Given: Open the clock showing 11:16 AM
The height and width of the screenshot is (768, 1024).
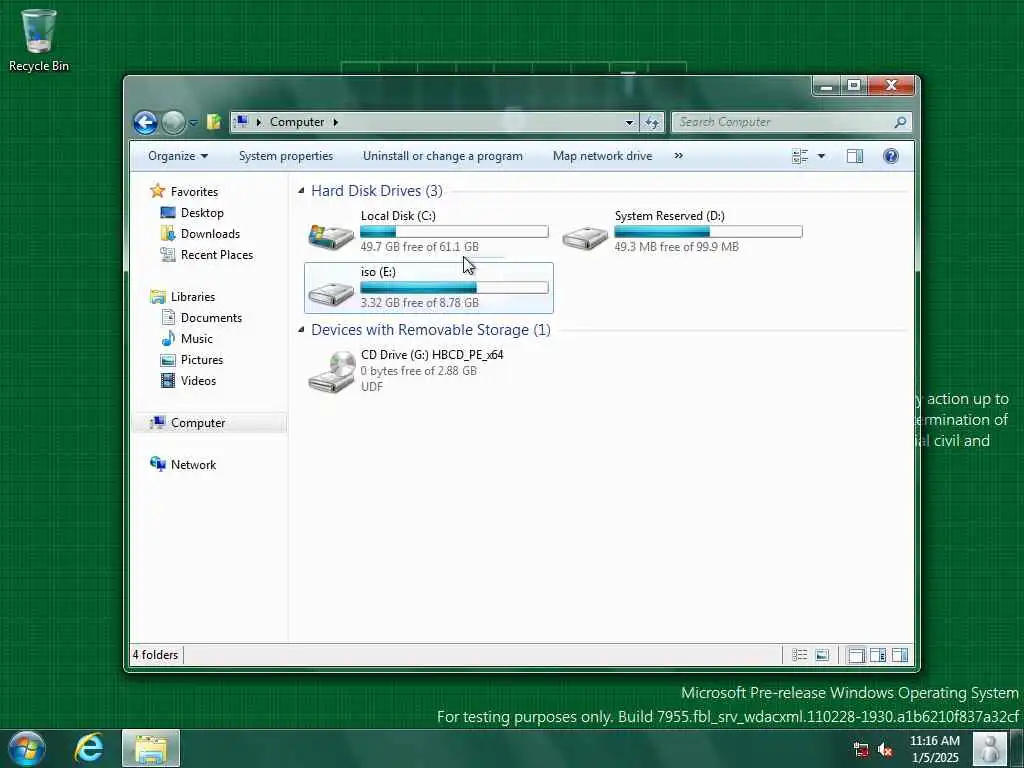Looking at the screenshot, I should click(x=935, y=749).
